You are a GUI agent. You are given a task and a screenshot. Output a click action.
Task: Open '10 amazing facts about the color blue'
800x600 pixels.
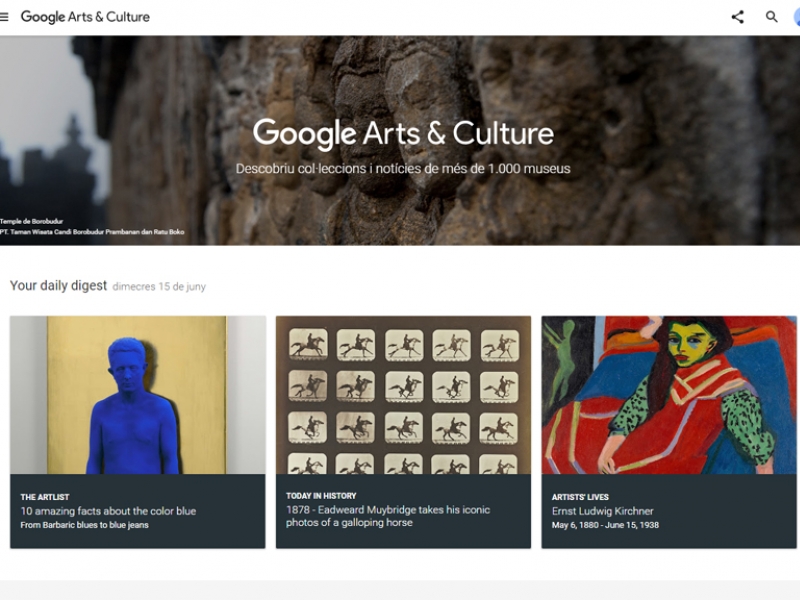108,511
